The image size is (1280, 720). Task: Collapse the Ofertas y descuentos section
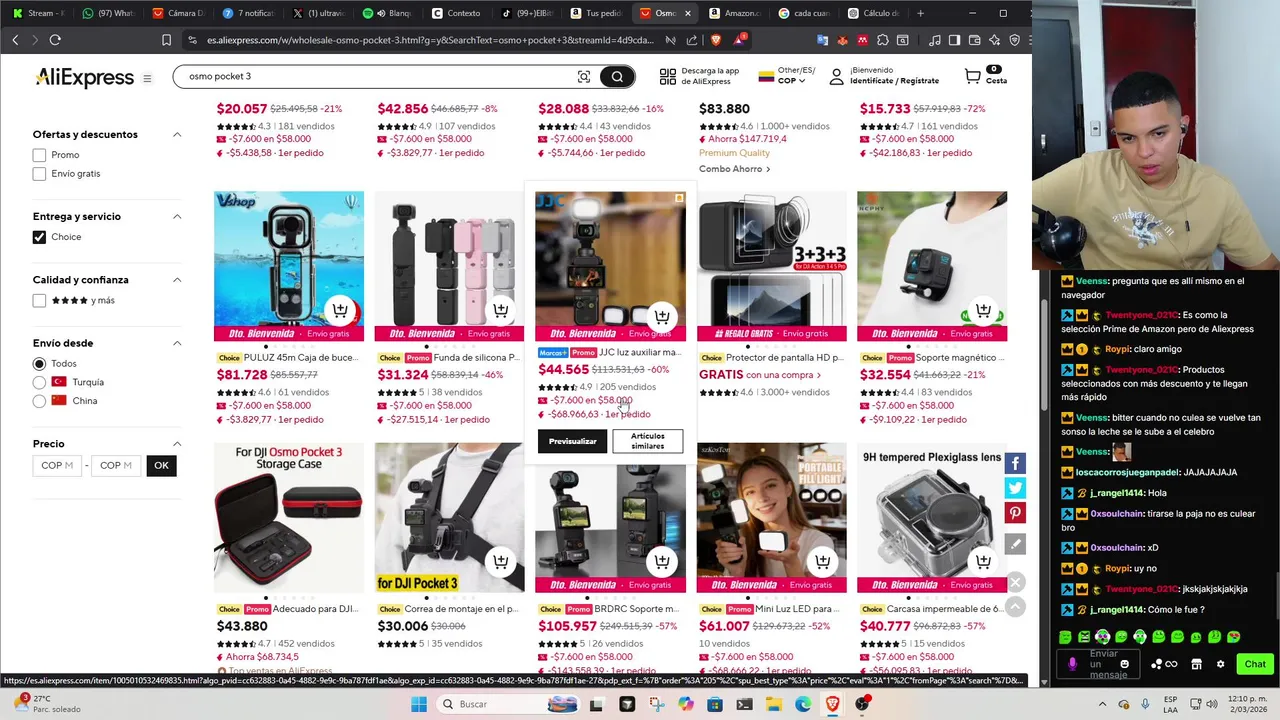tap(177, 134)
